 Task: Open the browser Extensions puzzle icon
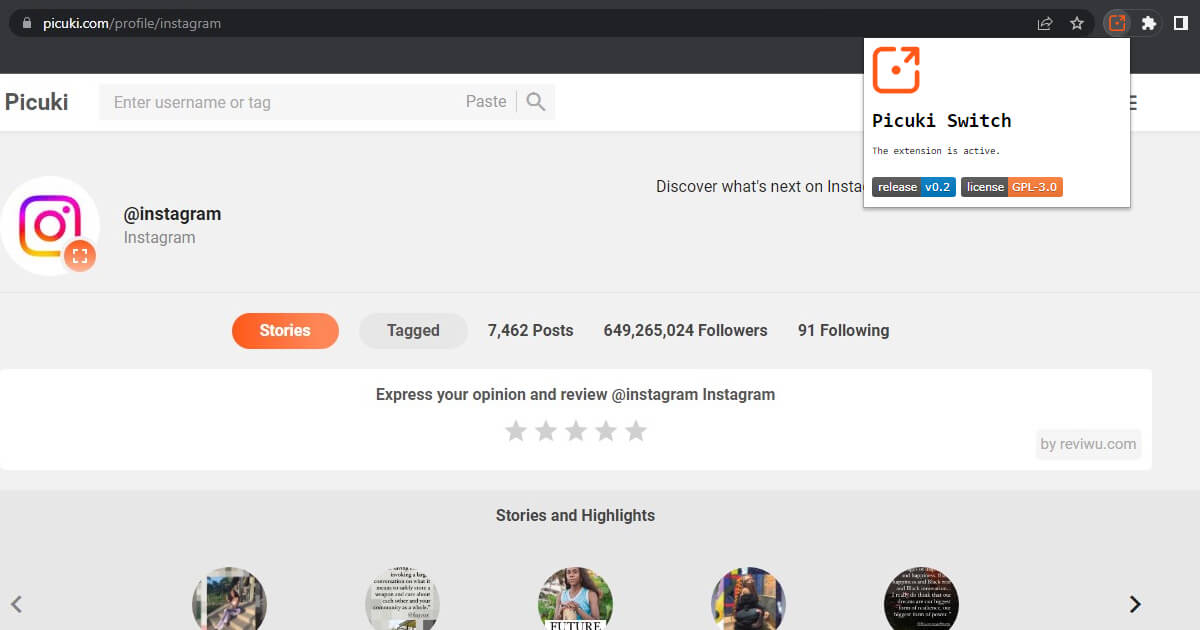[1149, 23]
